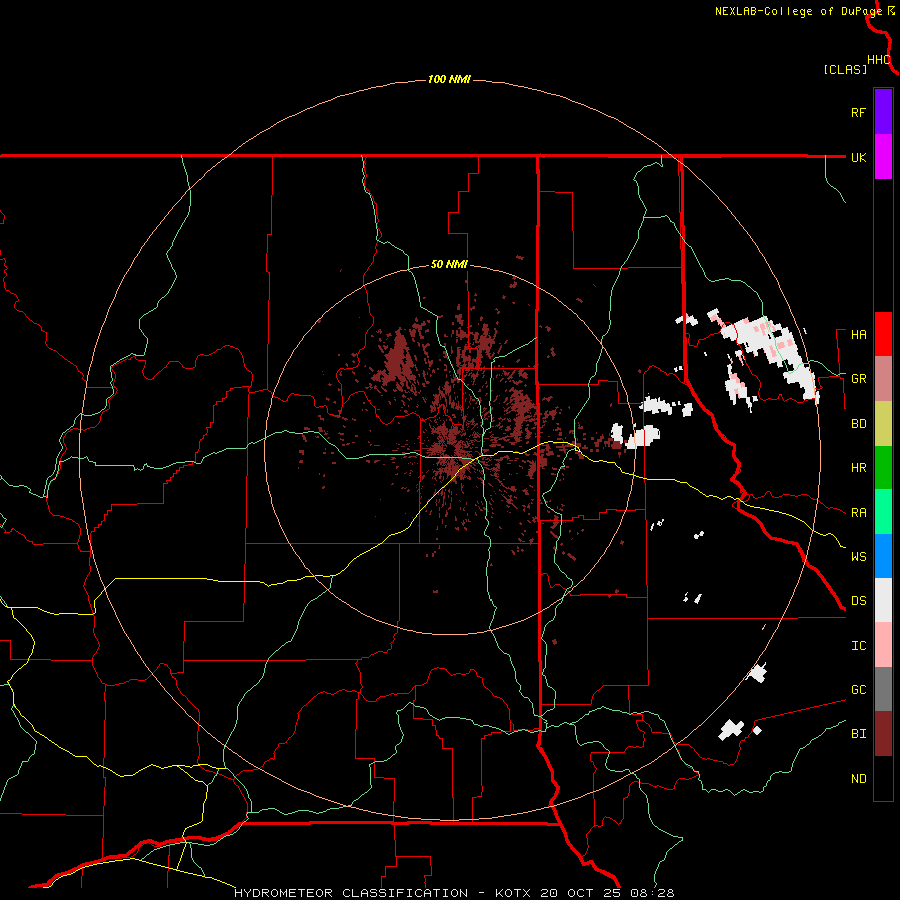Click the DS white legend swatch
Image resolution: width=900 pixels, height=900 pixels.
pyautogui.click(x=883, y=600)
